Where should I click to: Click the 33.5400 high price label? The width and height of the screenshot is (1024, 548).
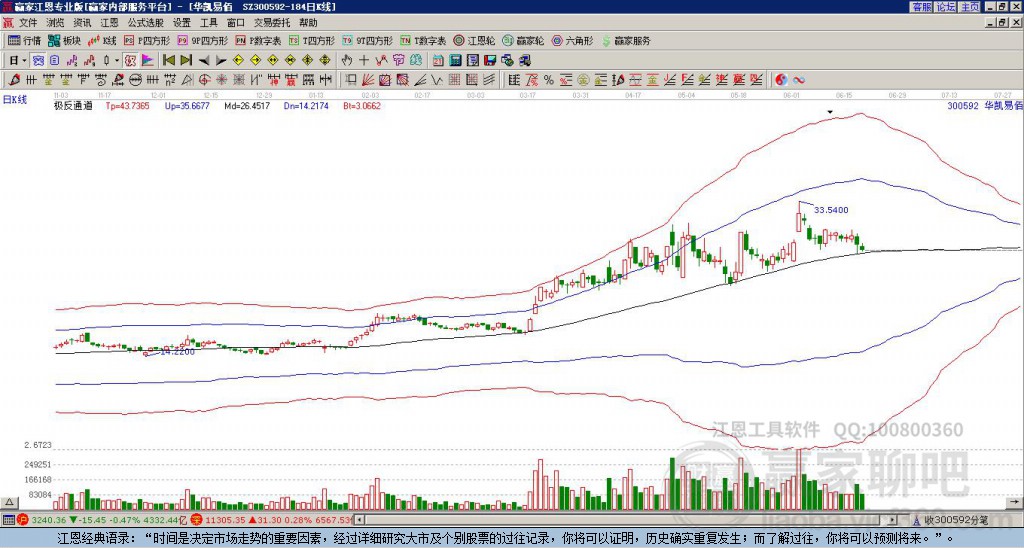(831, 210)
